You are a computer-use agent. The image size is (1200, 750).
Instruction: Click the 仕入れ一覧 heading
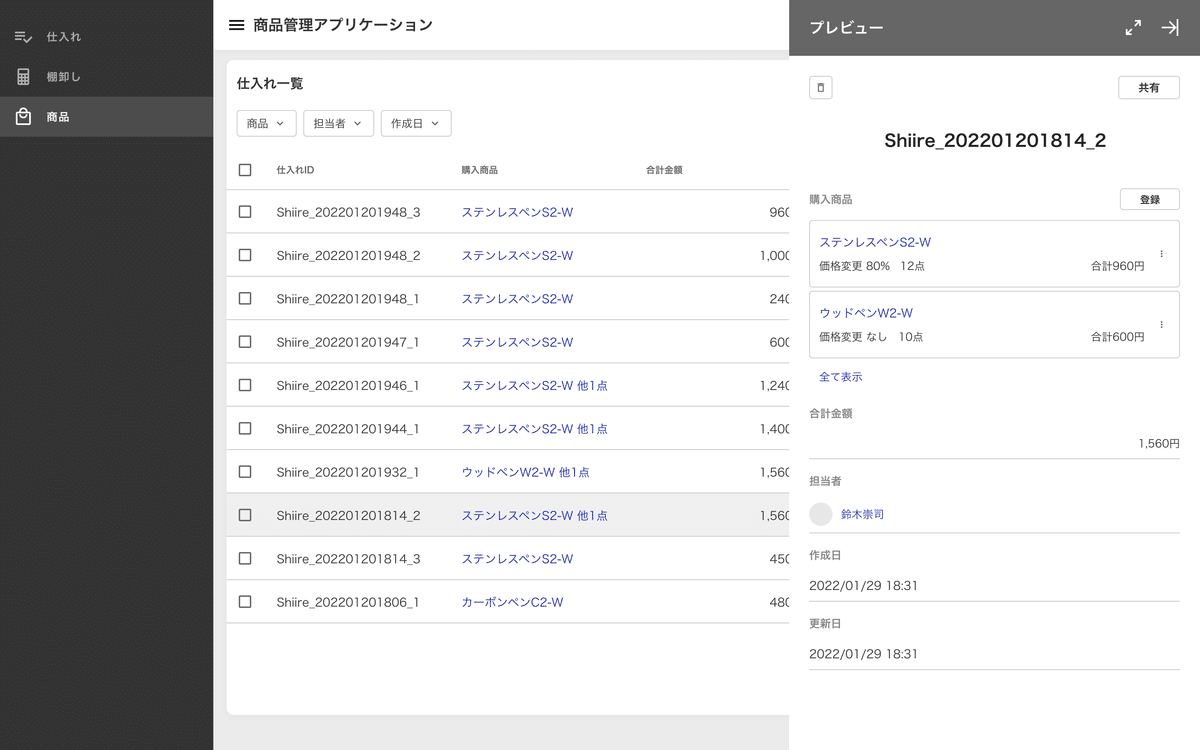click(x=270, y=84)
